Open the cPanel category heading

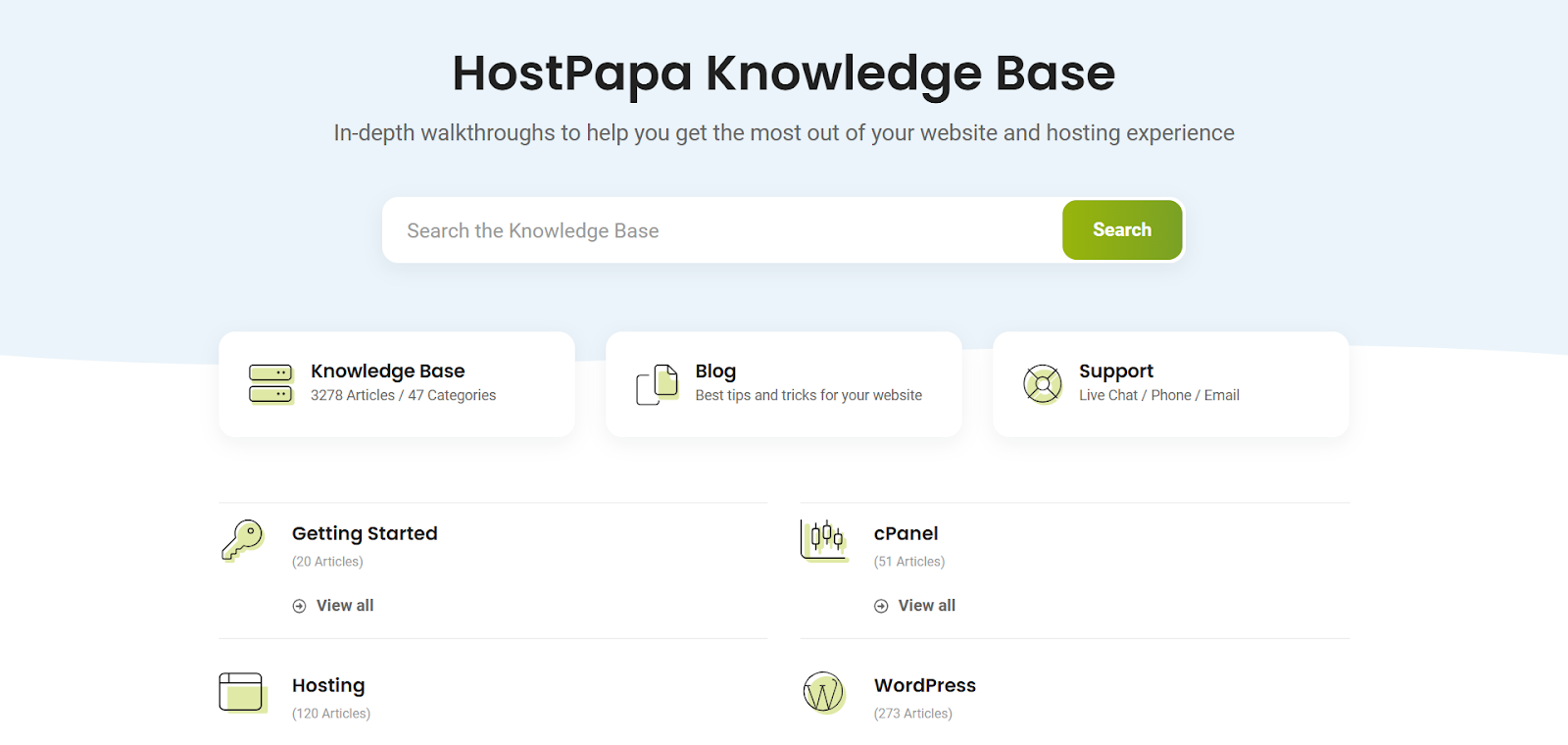pyautogui.click(x=906, y=533)
